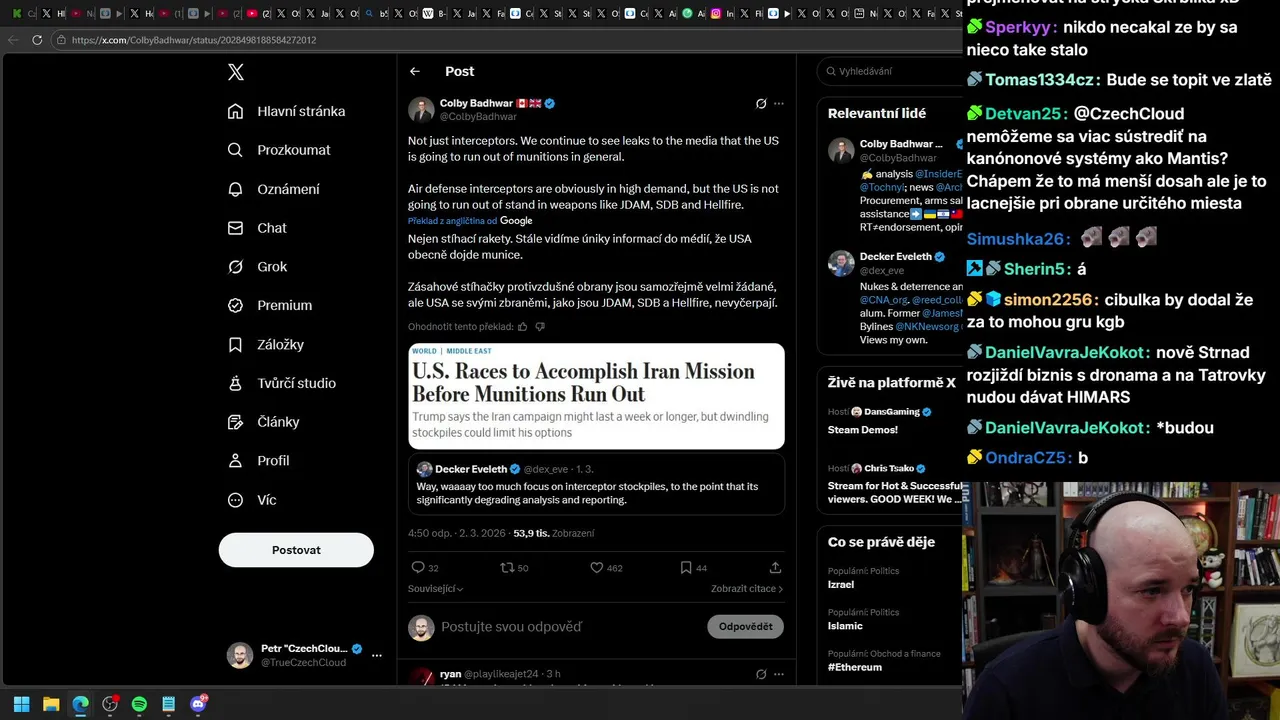Open Články articles
Screen dimensions: 1280x720
264,422
